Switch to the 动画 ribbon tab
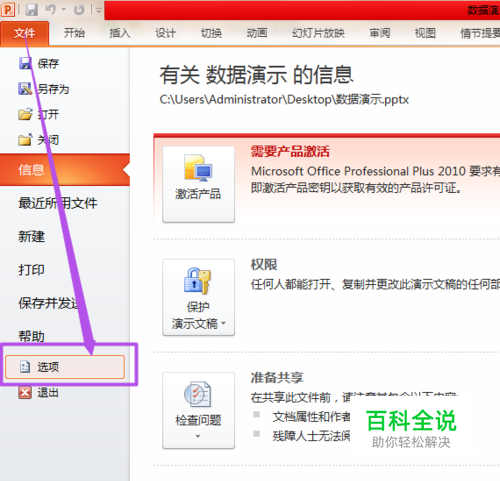Screen dimensions: 500x481 coord(257,33)
